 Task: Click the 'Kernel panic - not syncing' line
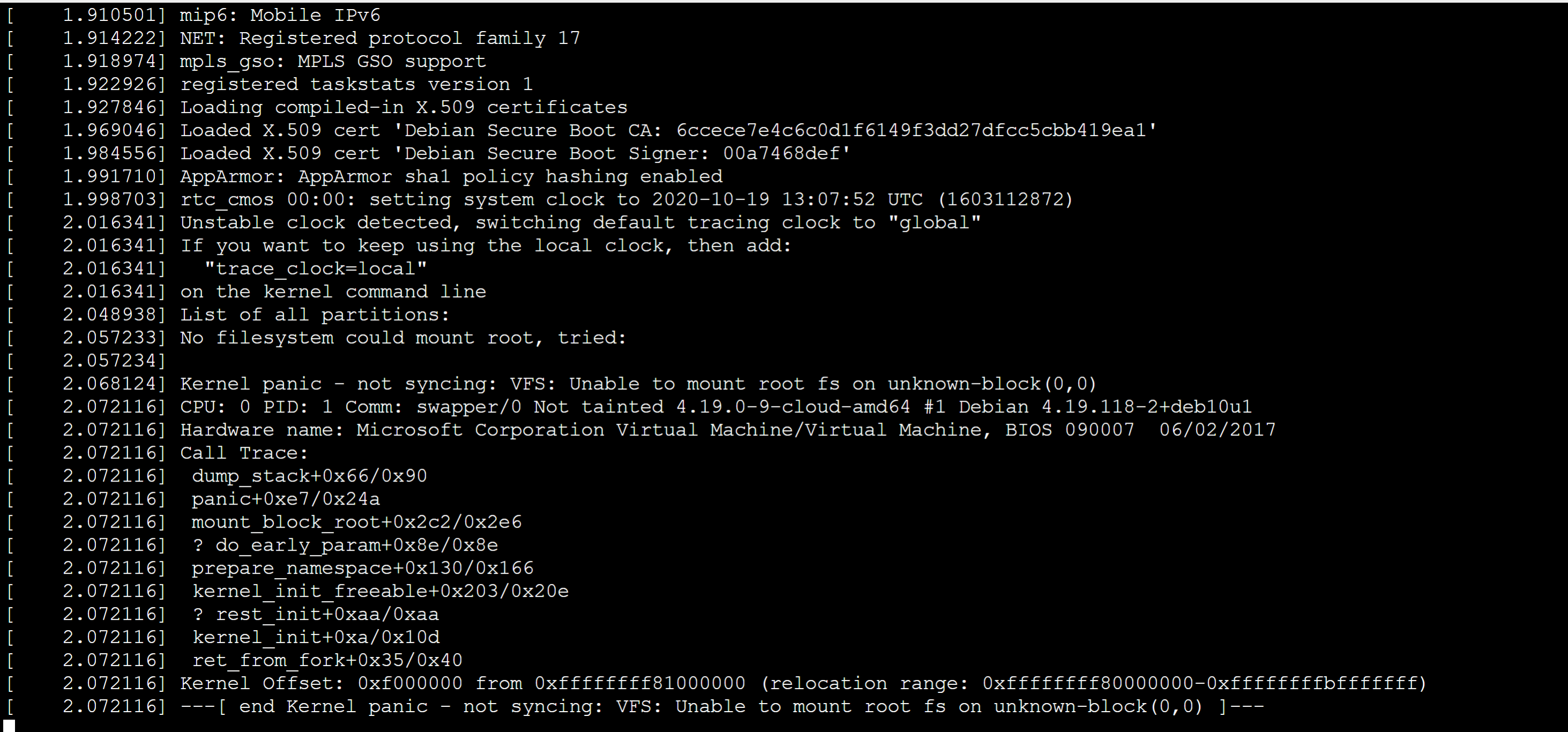tap(638, 383)
